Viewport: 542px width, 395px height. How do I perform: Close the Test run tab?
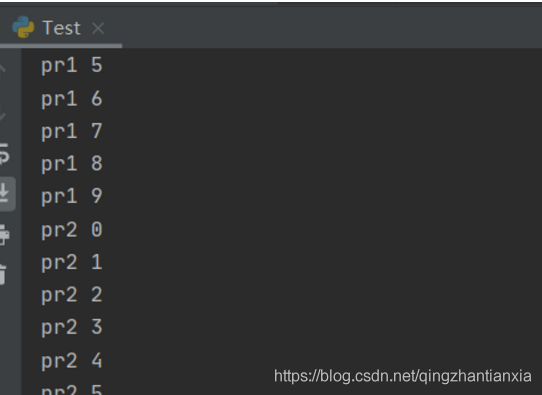(x=98, y=28)
